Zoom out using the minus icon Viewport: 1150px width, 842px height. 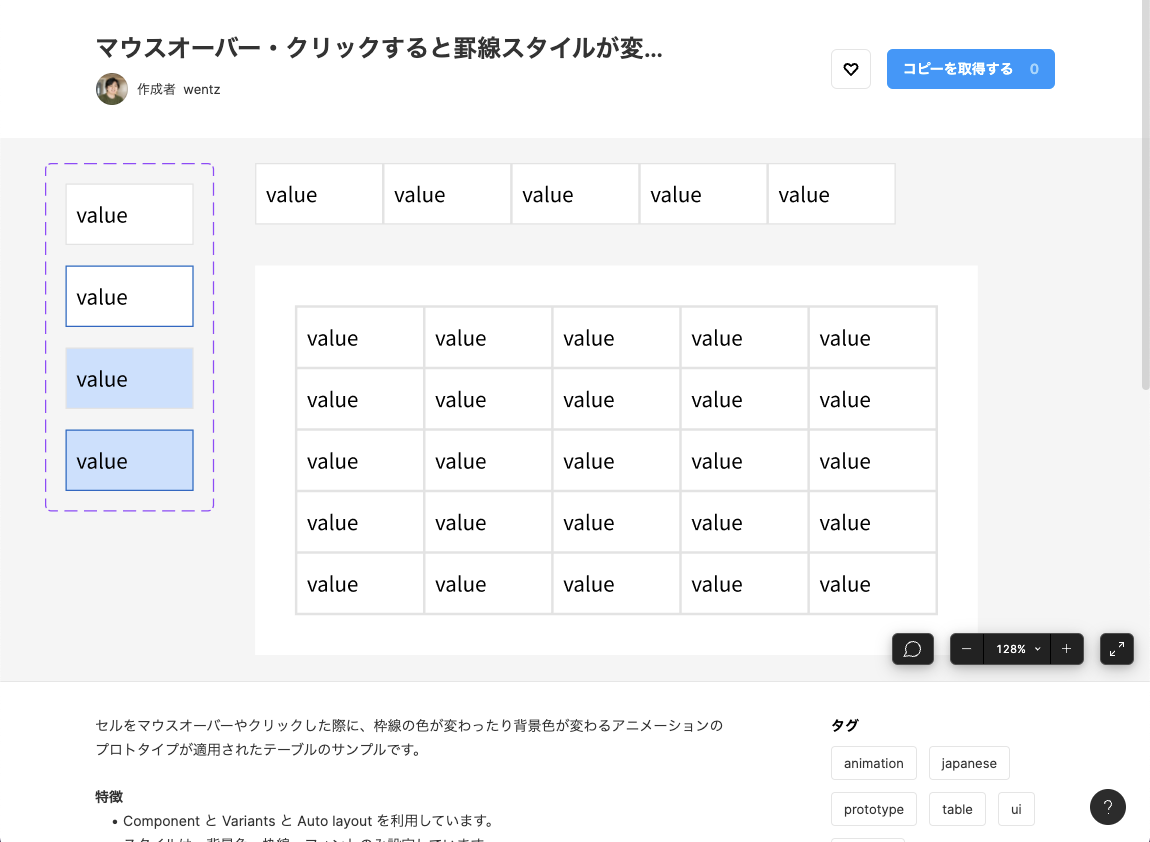click(x=966, y=649)
